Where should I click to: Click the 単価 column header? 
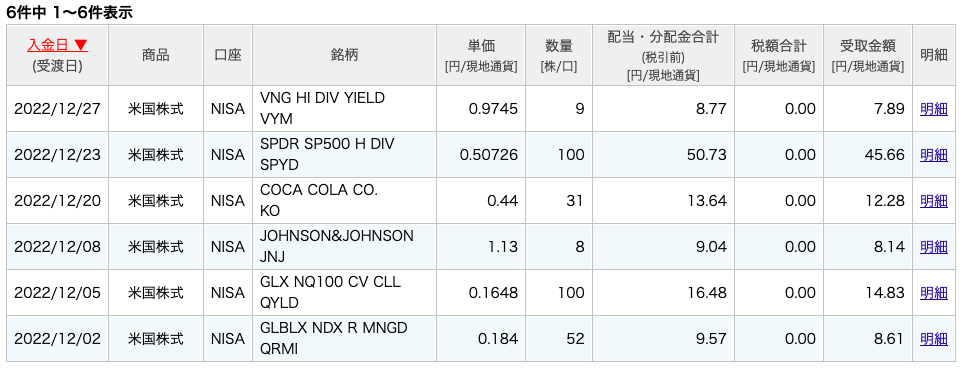click(481, 55)
